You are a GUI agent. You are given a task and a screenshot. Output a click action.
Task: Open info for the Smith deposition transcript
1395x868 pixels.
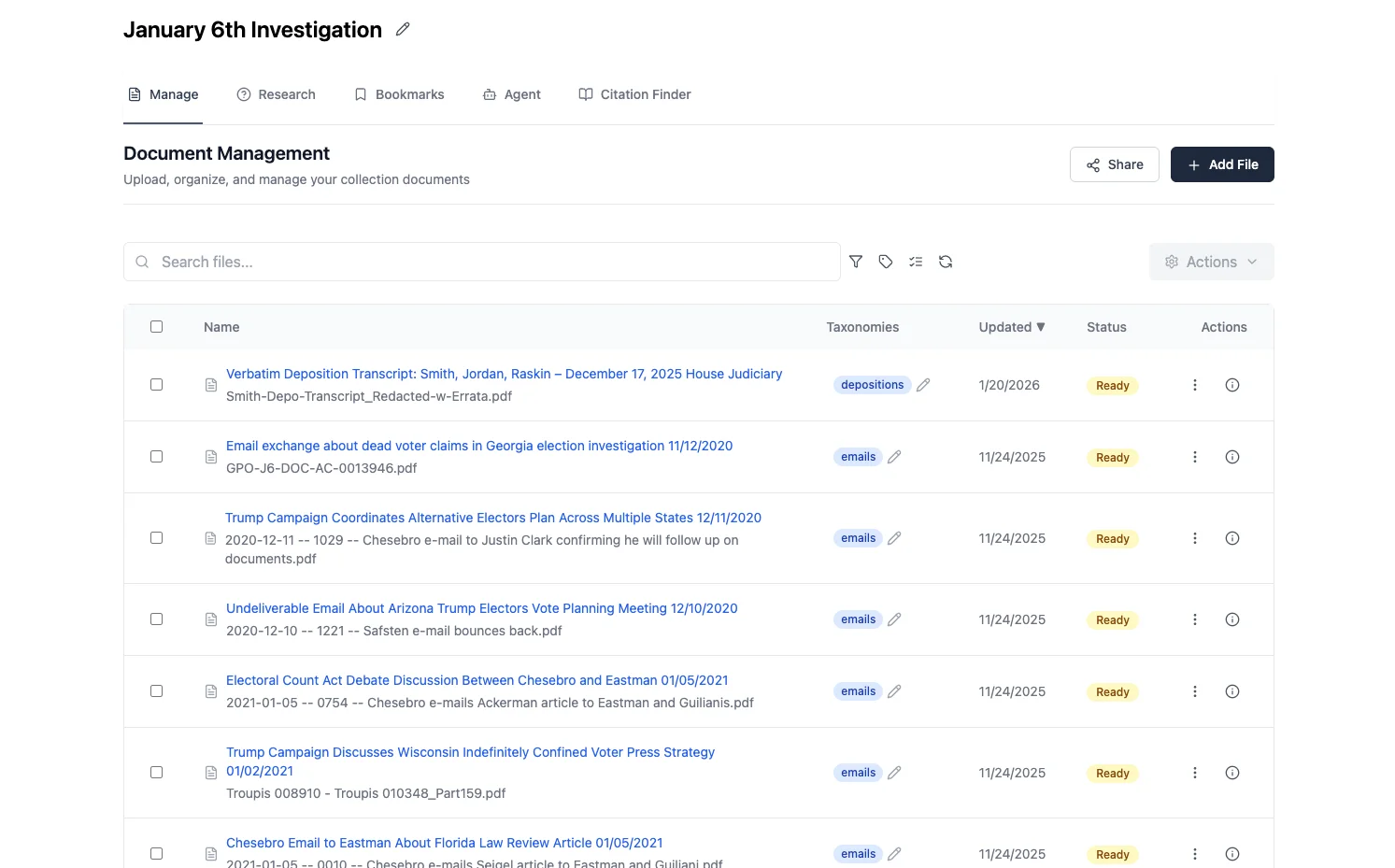coord(1232,385)
